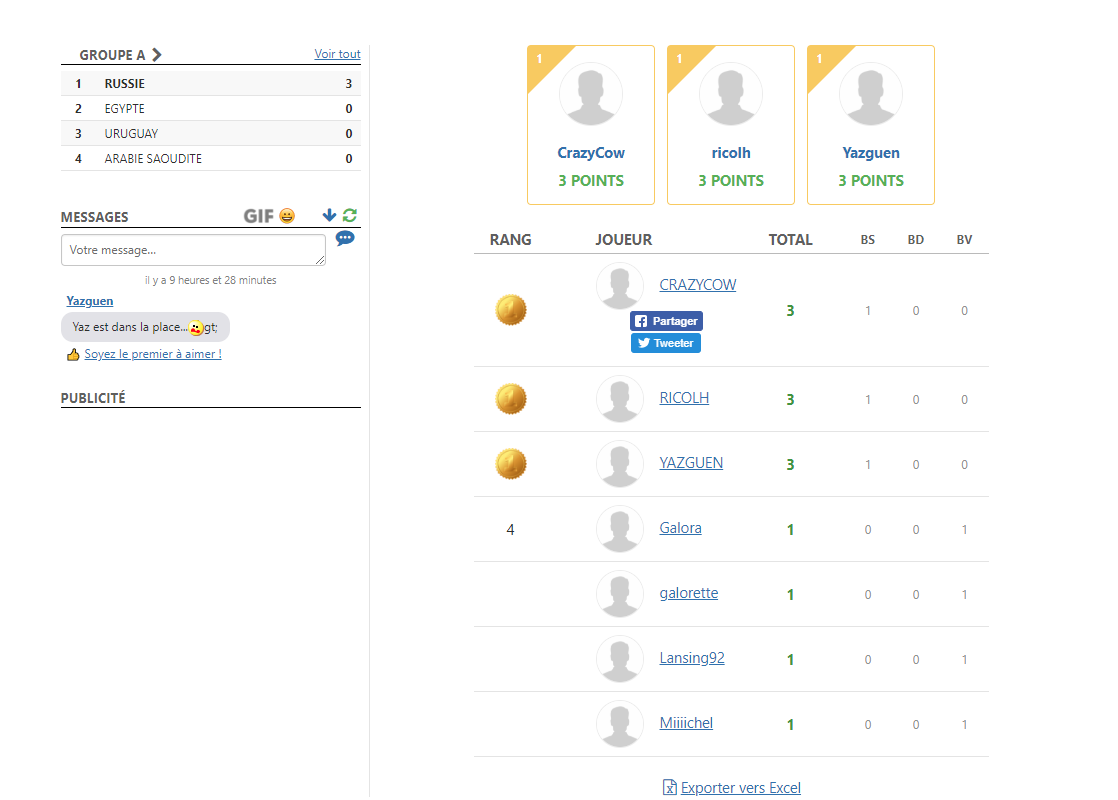This screenshot has height=800, width=1118.
Task: Open the RICOLH player link in table
Action: (684, 398)
